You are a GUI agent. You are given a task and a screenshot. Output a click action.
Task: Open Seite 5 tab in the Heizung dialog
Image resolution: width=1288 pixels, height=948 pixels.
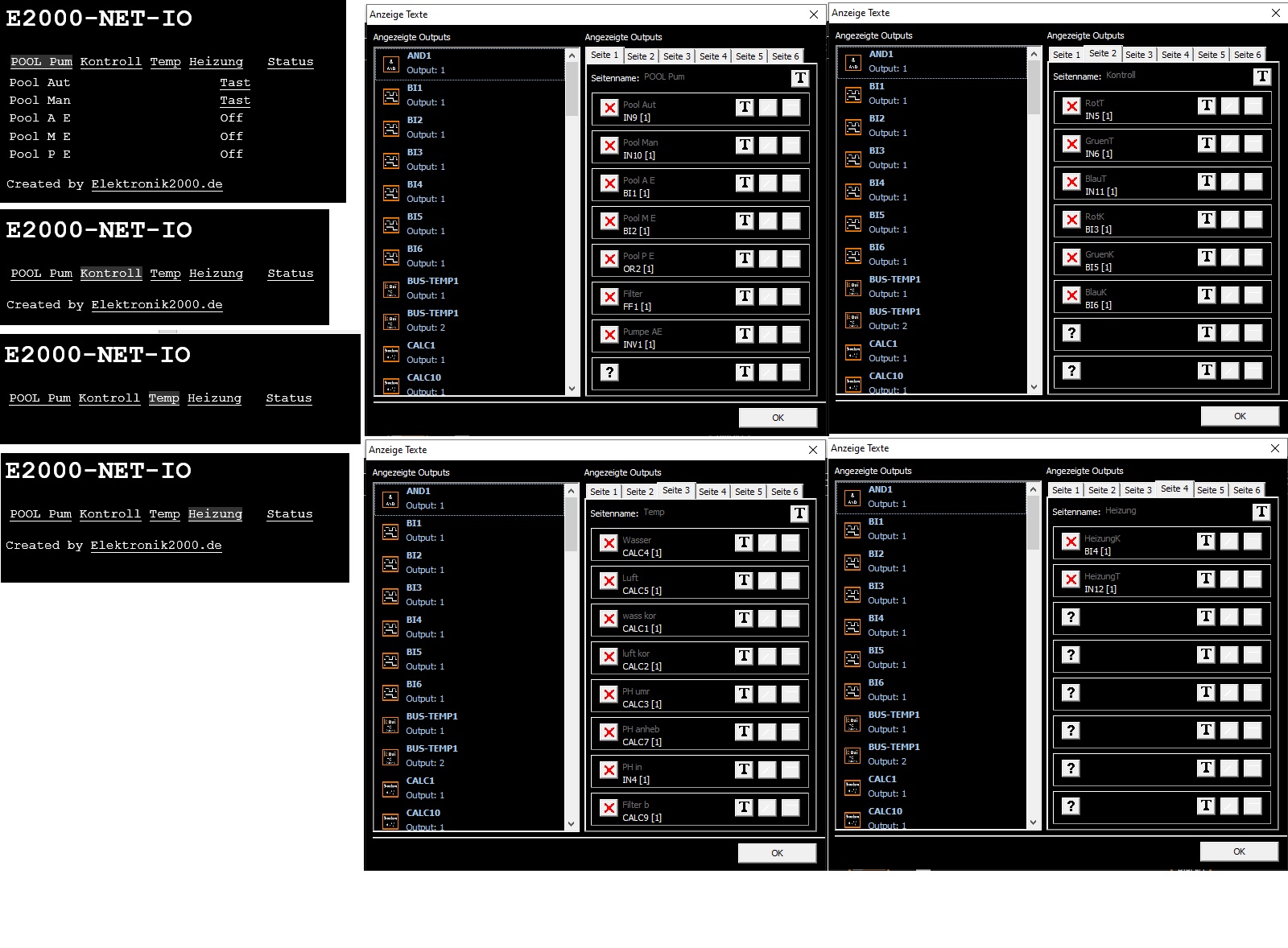tap(1210, 490)
